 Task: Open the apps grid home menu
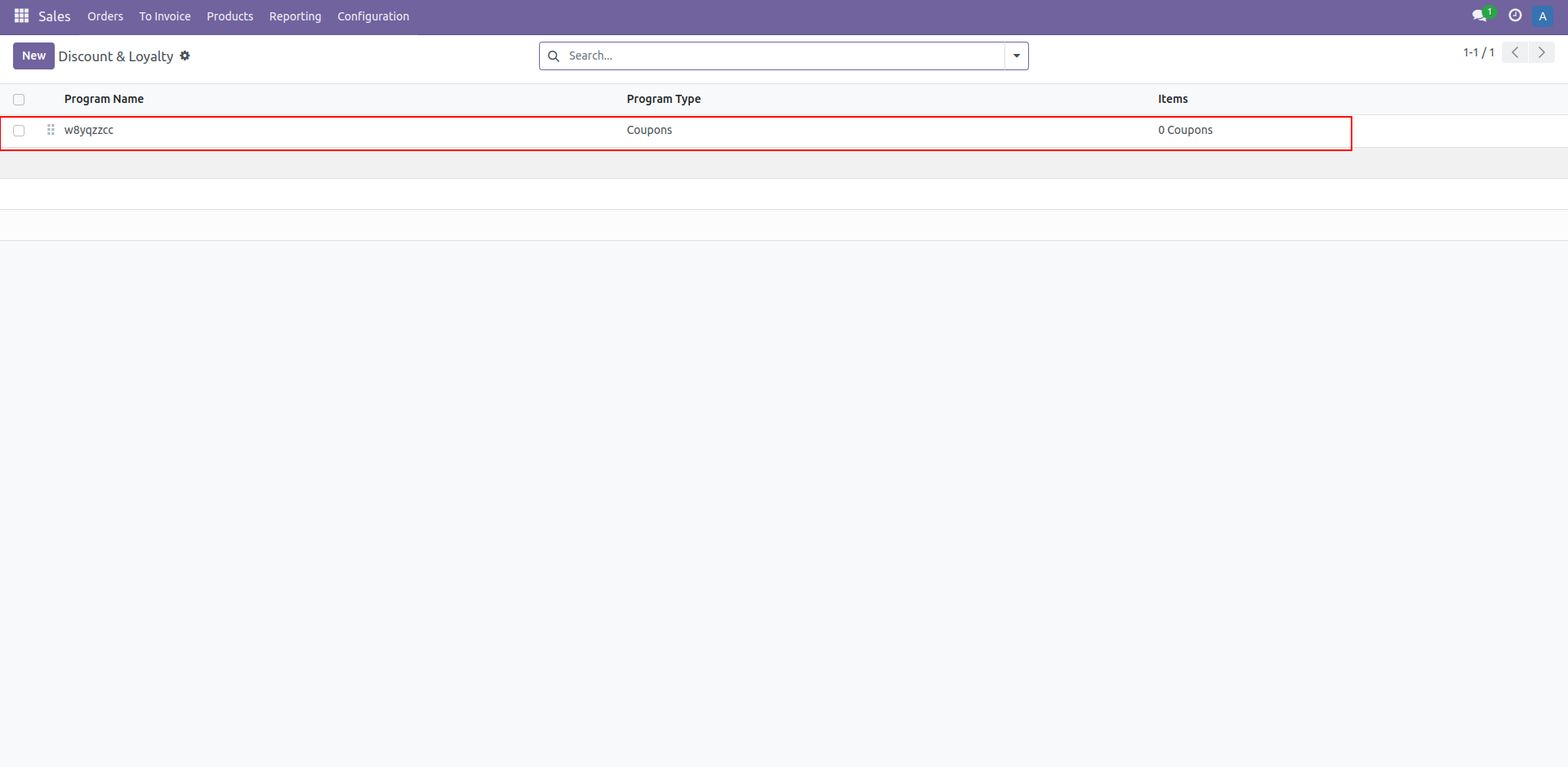click(x=21, y=16)
